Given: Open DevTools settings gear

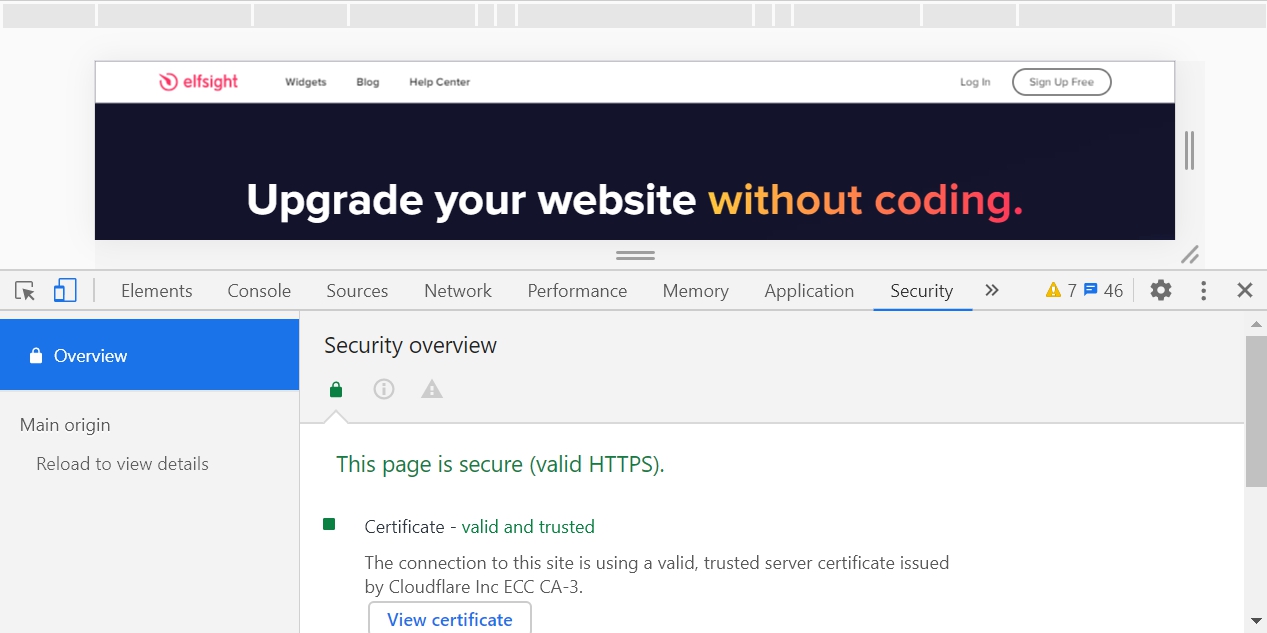Looking at the screenshot, I should point(1160,290).
